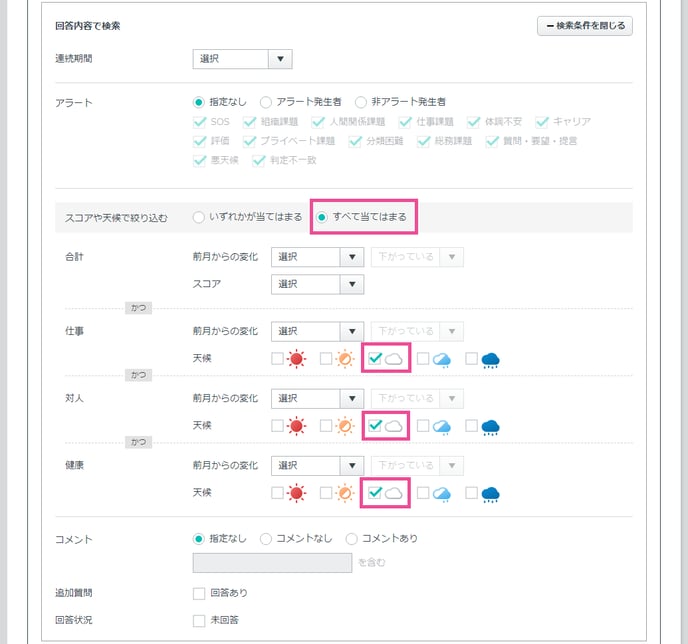Click the comment keyword input field

click(x=272, y=563)
